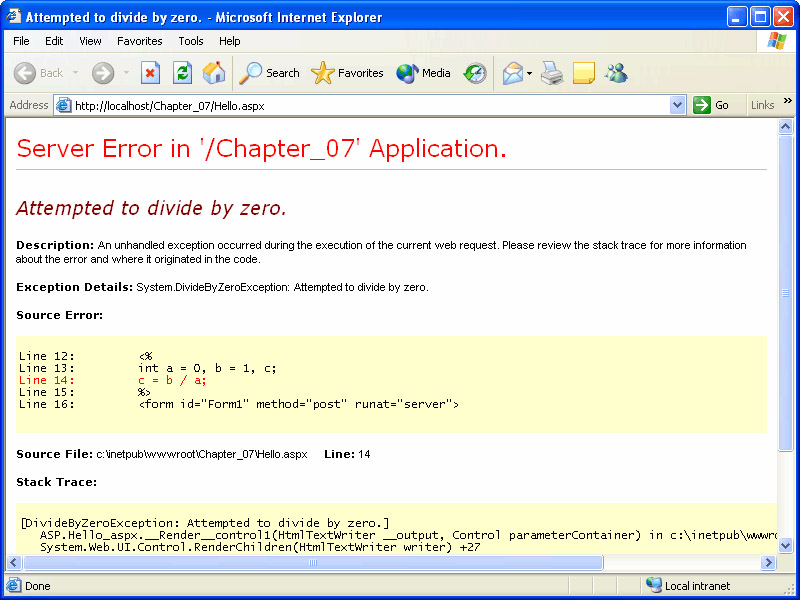Click the Back navigation button

38,73
